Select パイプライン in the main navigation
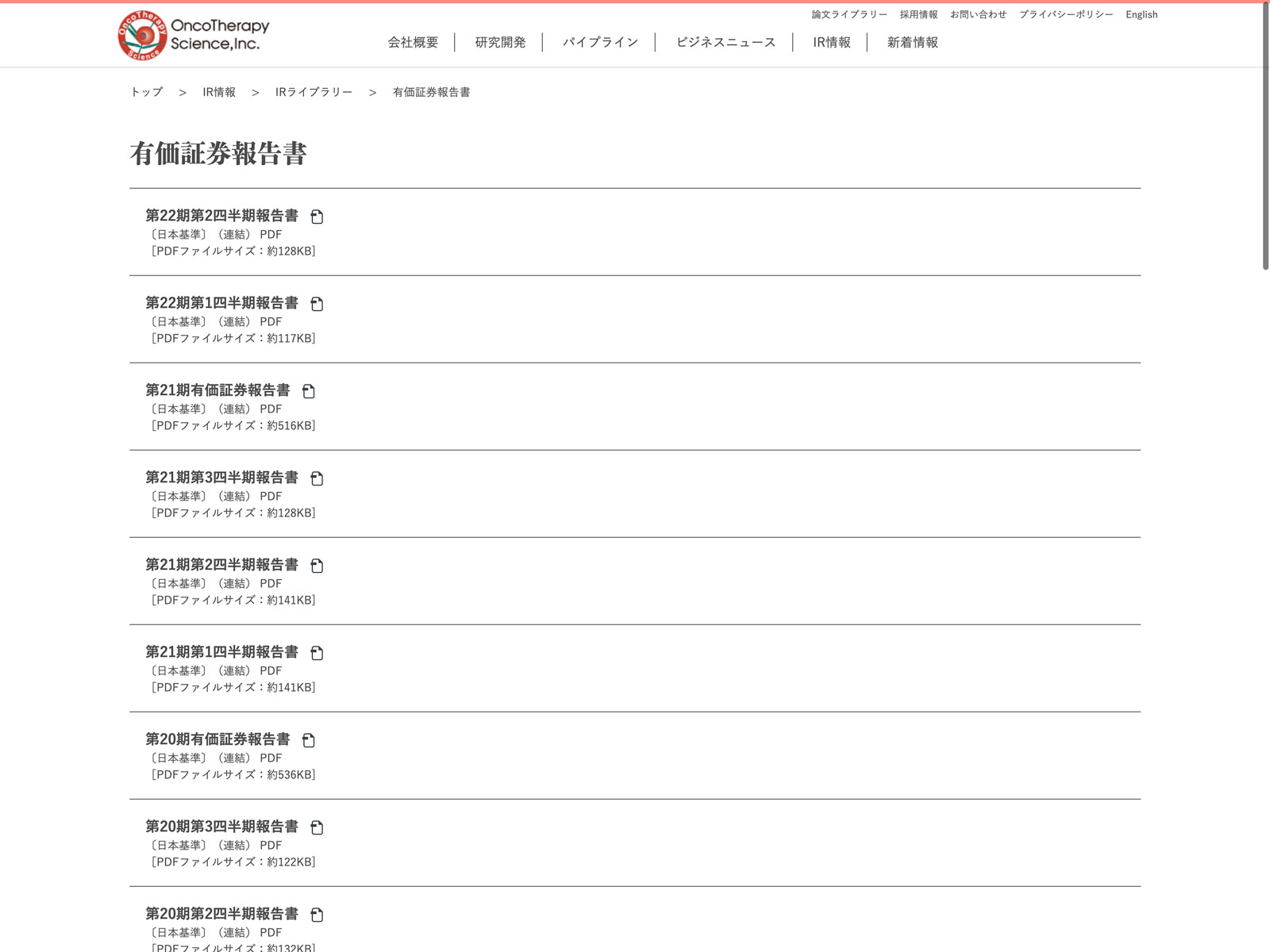1270x952 pixels. pyautogui.click(x=600, y=43)
